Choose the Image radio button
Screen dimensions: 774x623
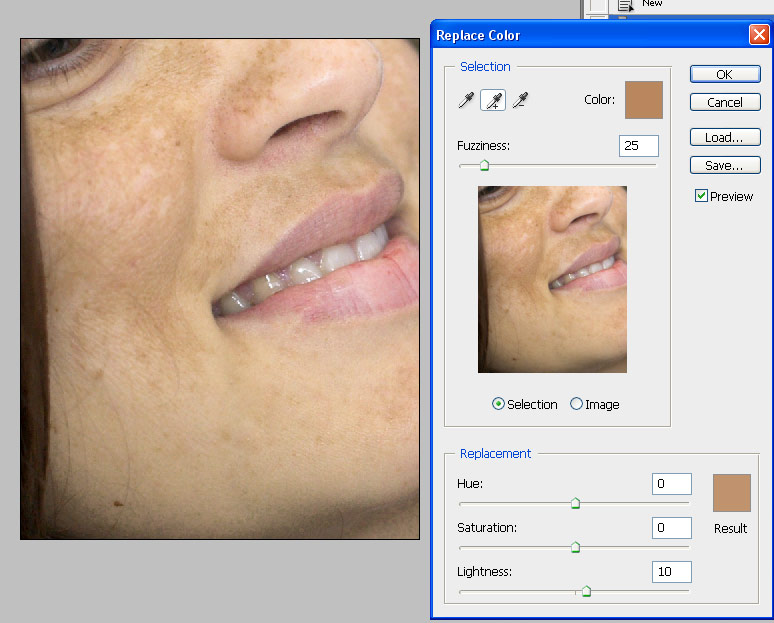576,404
